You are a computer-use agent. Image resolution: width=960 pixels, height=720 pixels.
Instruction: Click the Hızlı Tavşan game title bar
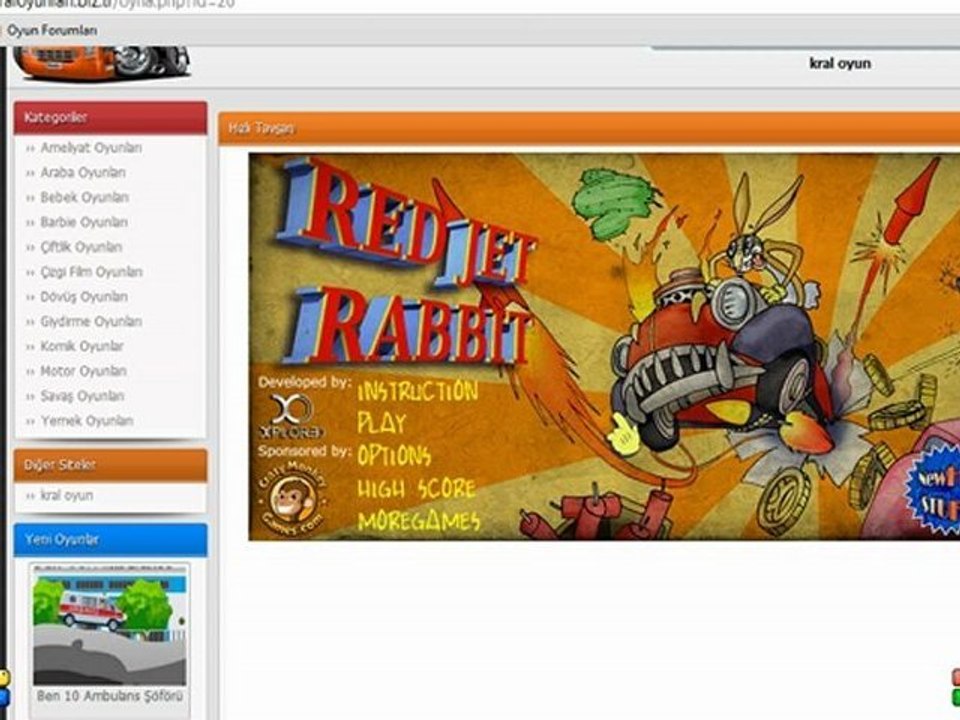tap(589, 128)
